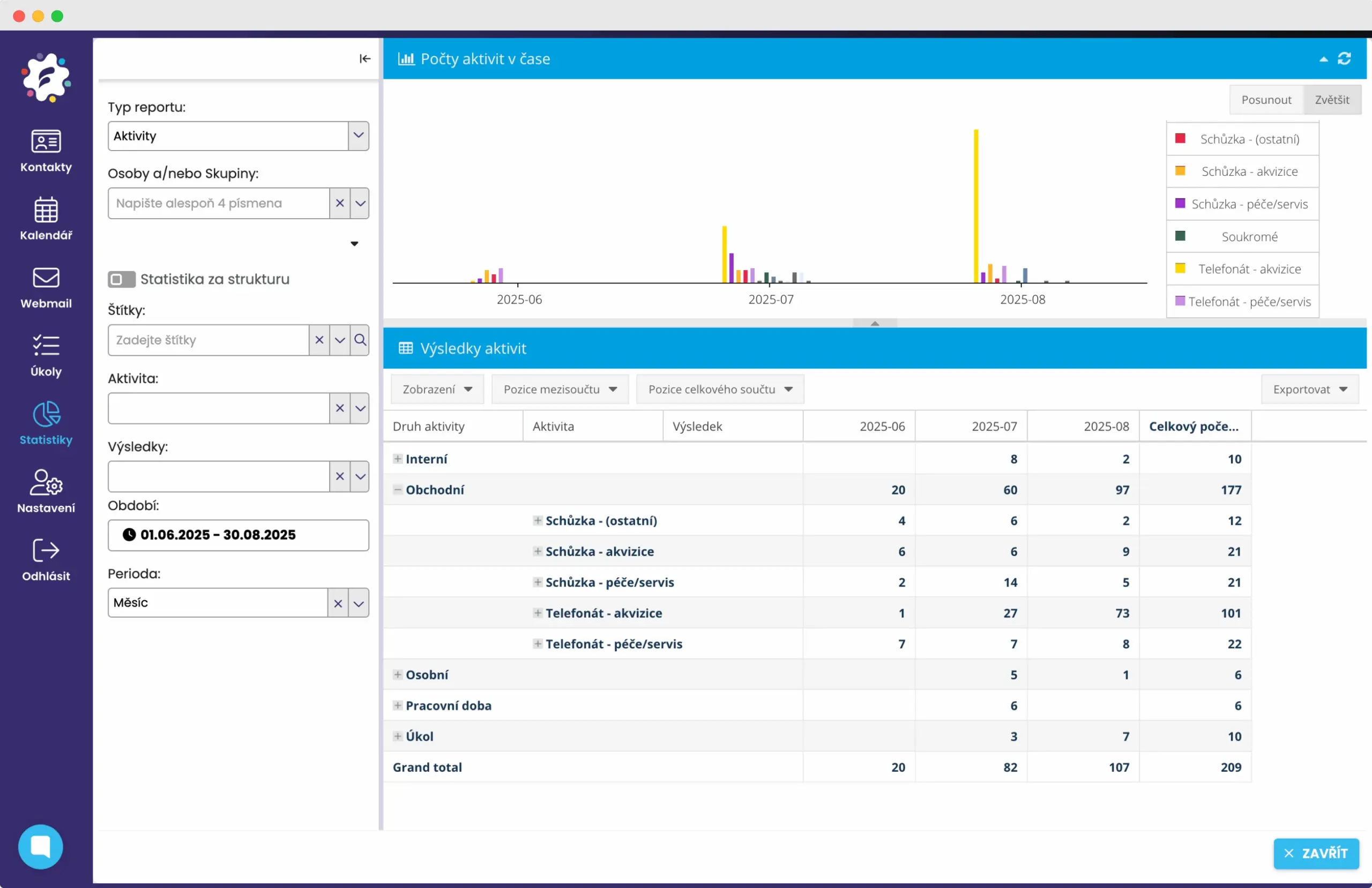
Task: Expand the Interní row
Action: pyautogui.click(x=397, y=459)
